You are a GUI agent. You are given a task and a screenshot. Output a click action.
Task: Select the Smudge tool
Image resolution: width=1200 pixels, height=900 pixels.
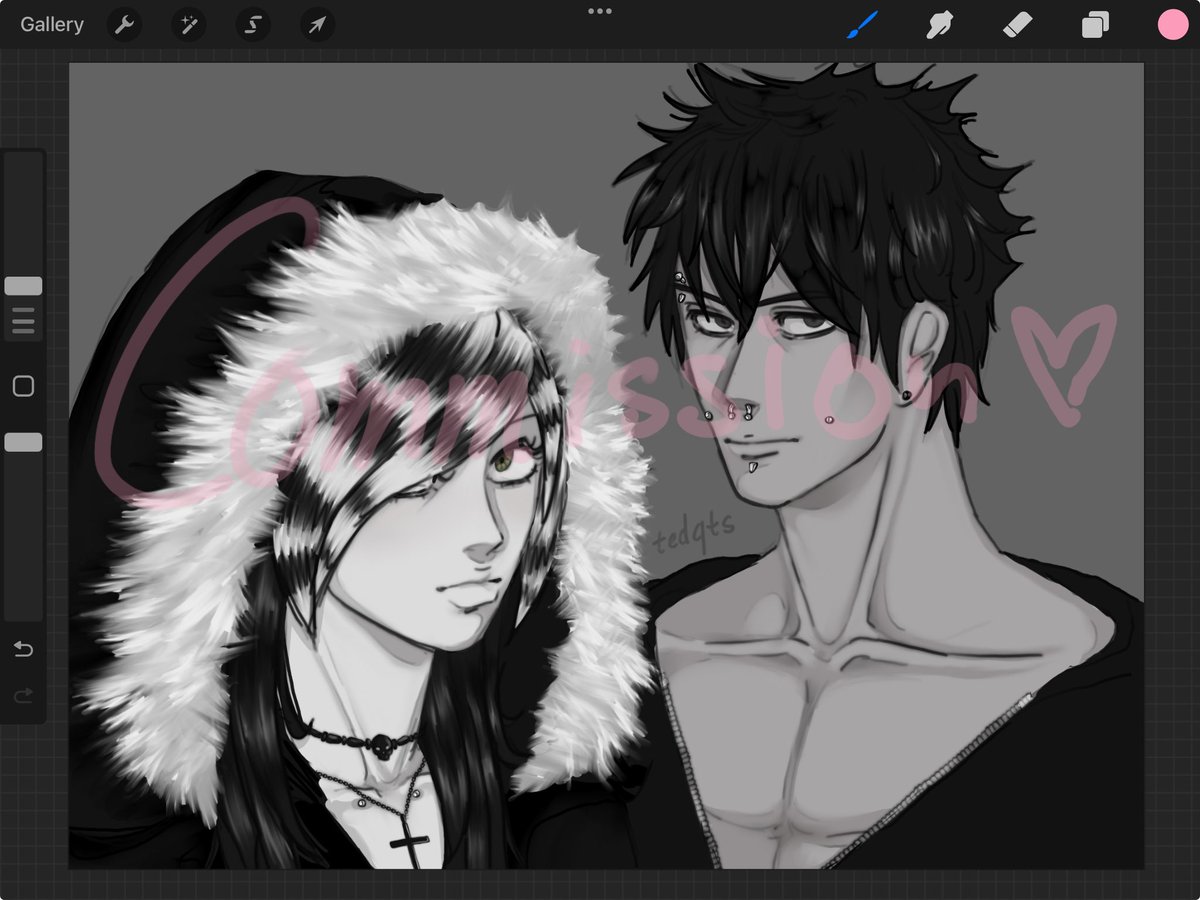[x=939, y=25]
